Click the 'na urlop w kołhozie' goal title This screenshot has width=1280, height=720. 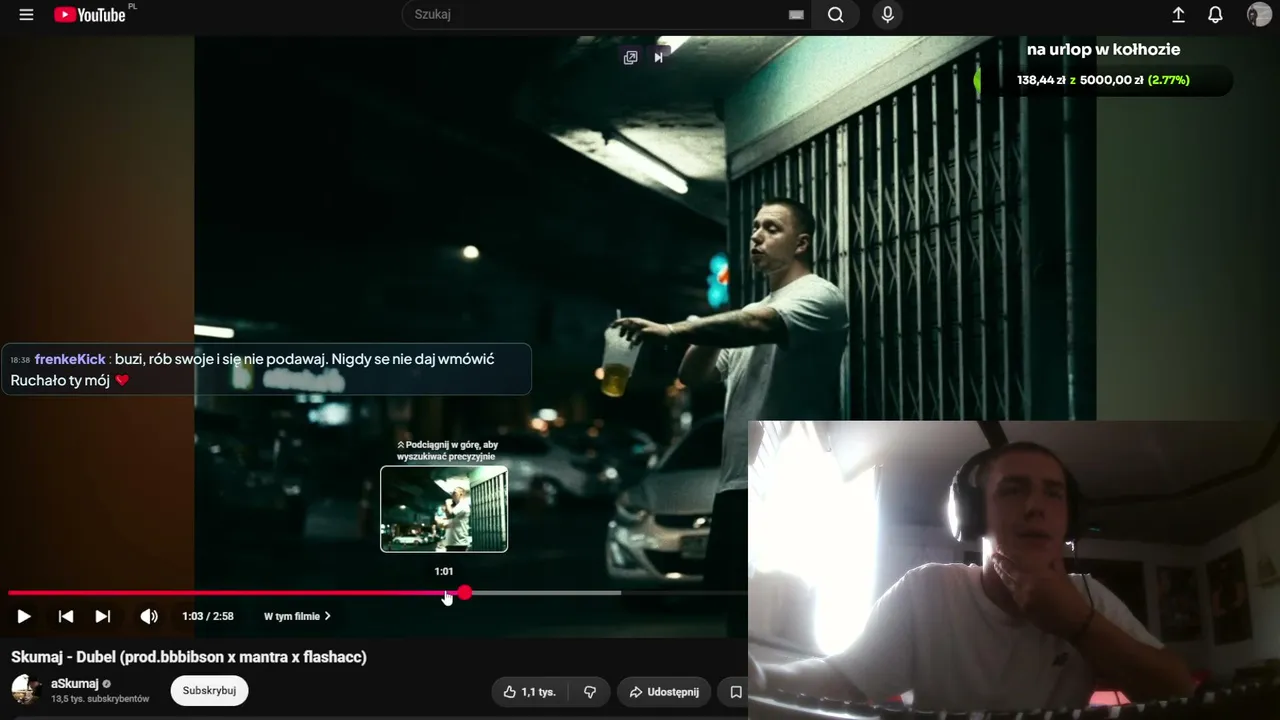click(1104, 49)
